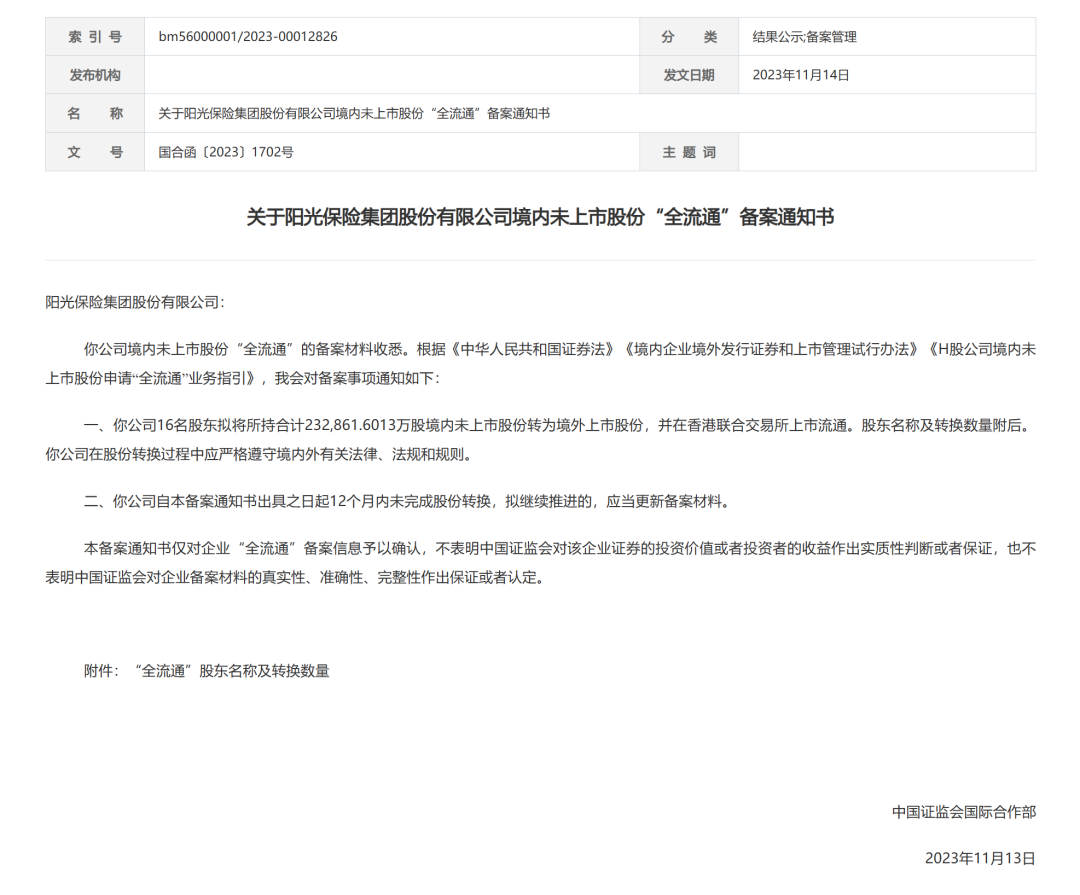Click the 发布机构 label cell
The width and height of the screenshot is (1080, 895).
pos(95,75)
